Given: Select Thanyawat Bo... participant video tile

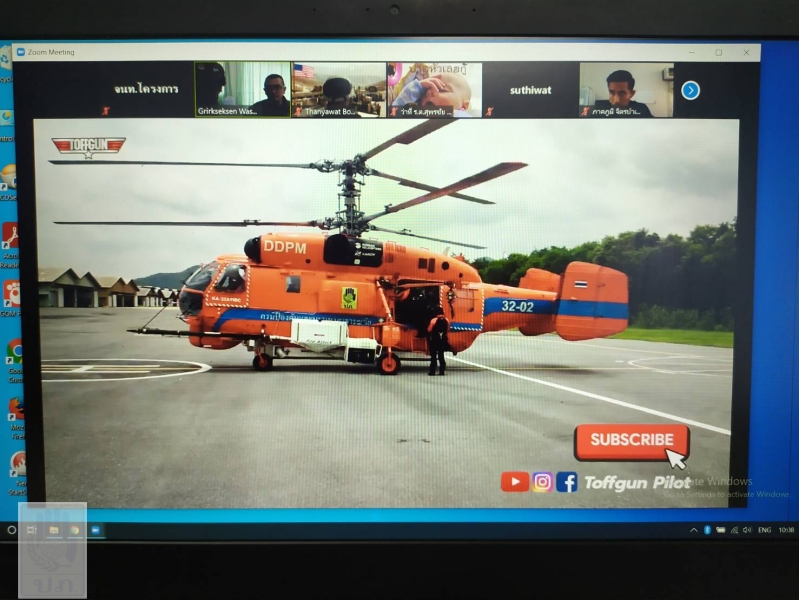Looking at the screenshot, I should tap(339, 90).
